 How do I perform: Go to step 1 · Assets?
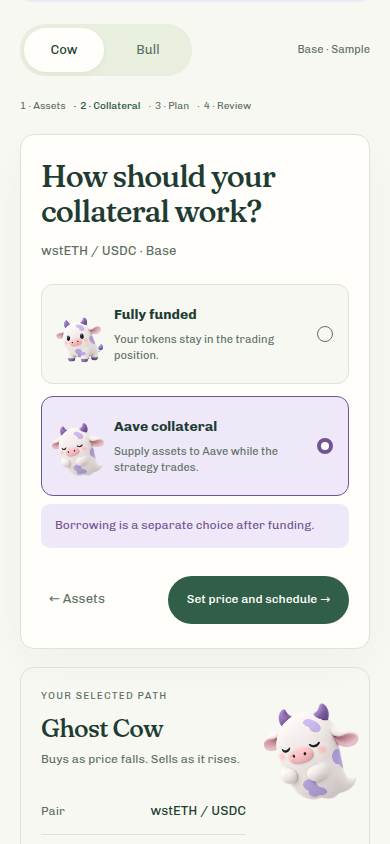43,106
